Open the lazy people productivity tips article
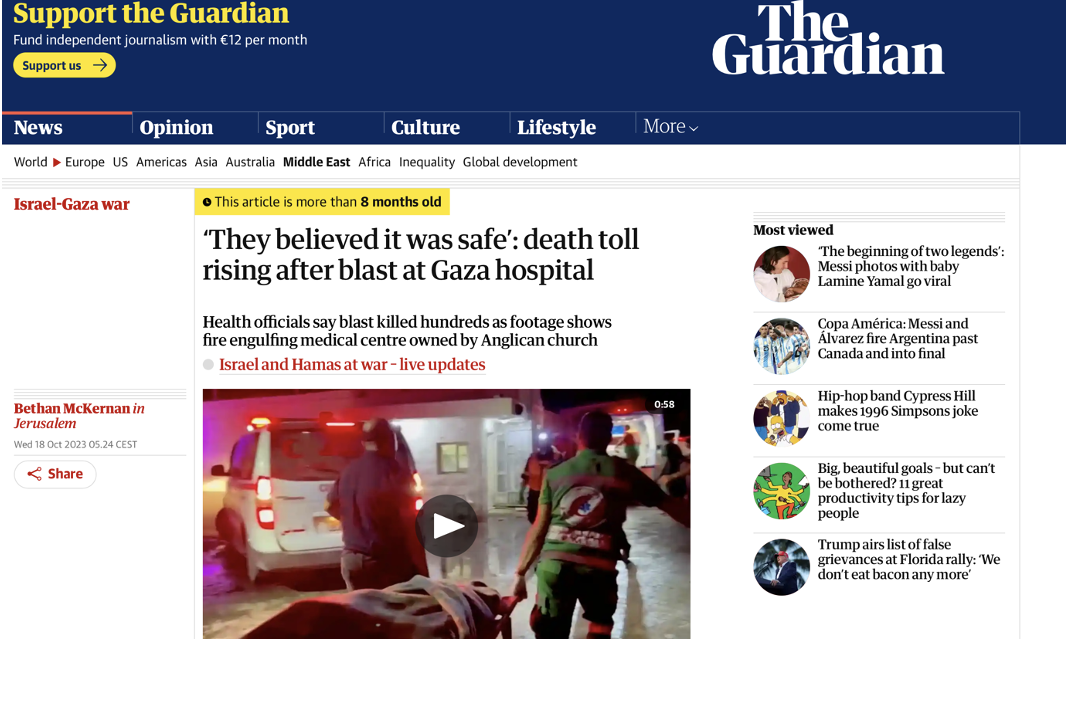The height and width of the screenshot is (714, 1066). [x=906, y=490]
